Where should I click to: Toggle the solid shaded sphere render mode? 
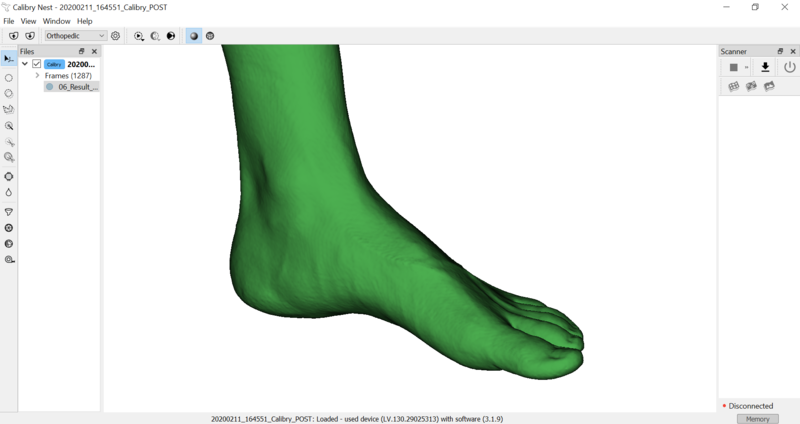194,36
